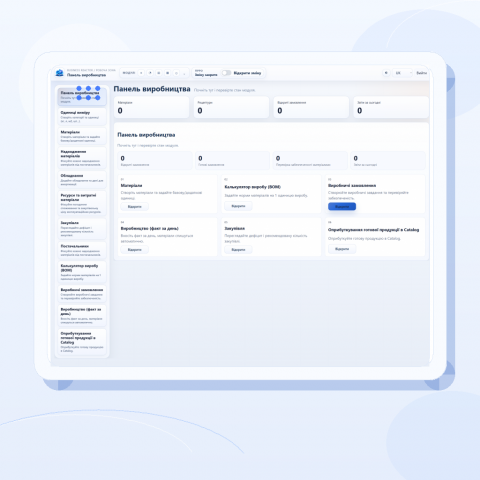480x480 pixels.
Task: Click Відкрити on the Закупівля card
Action: coord(238,250)
